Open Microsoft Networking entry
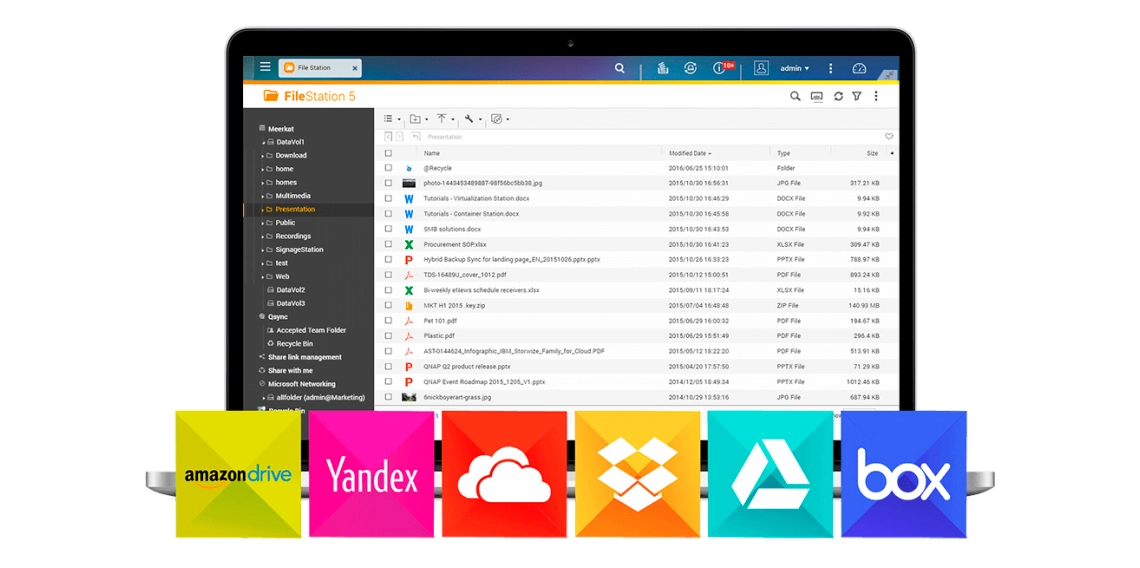 [x=302, y=384]
